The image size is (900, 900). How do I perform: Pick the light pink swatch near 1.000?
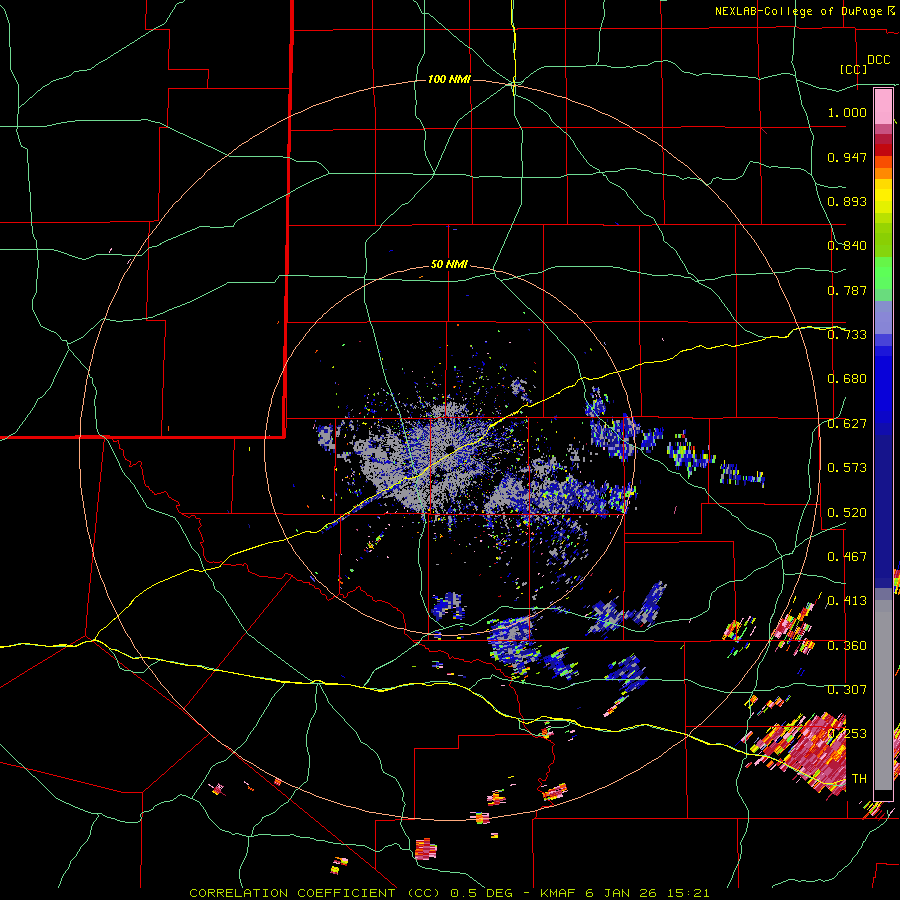[x=883, y=107]
